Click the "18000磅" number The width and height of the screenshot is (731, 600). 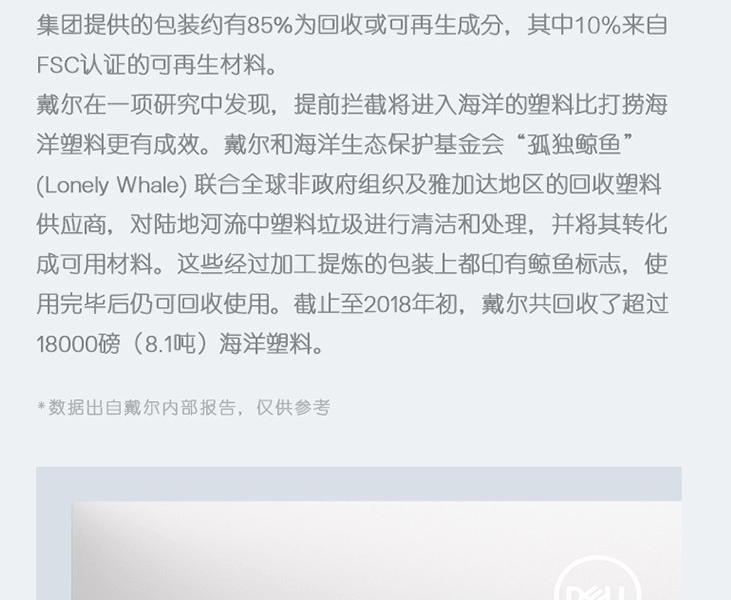78,344
